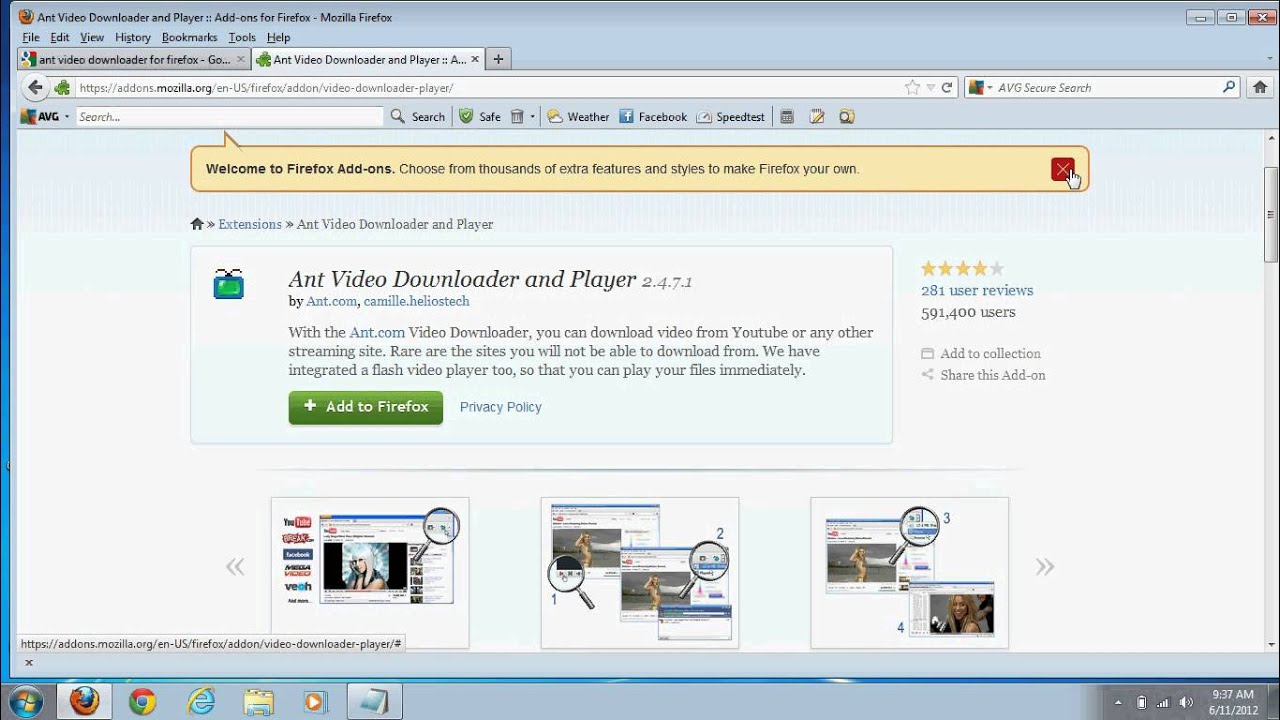The height and width of the screenshot is (720, 1280).
Task: Open the View menu
Action: click(92, 37)
